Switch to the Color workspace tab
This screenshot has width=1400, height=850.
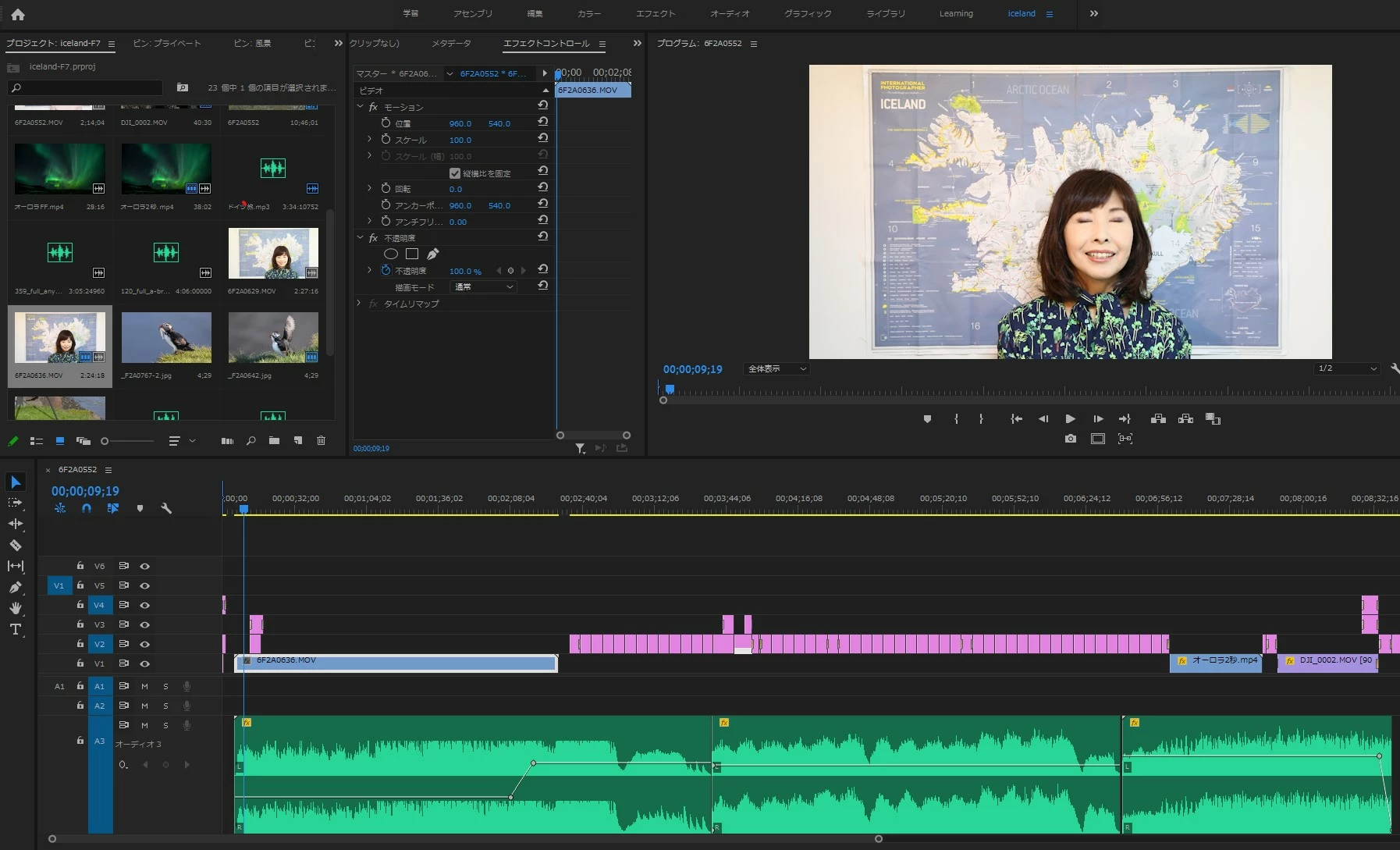(x=588, y=13)
